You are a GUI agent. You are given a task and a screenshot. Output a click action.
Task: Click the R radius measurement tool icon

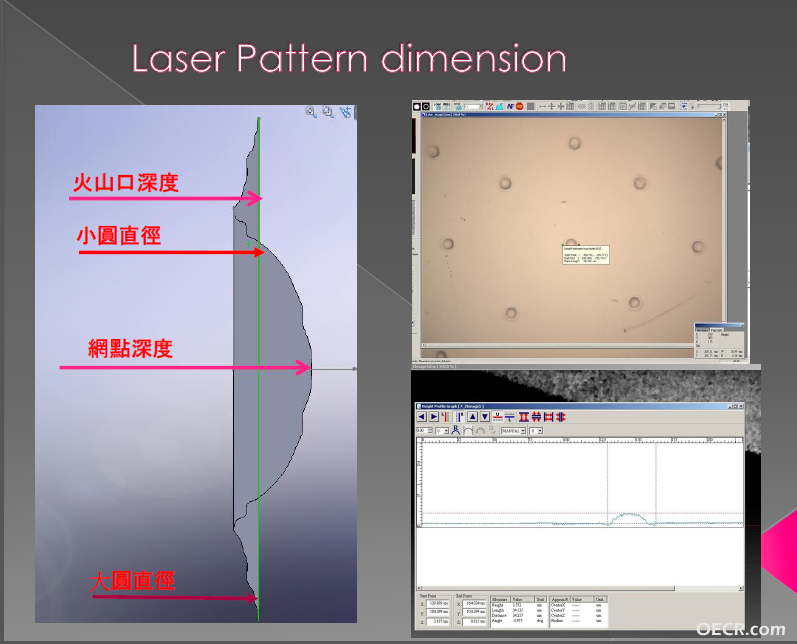click(x=455, y=431)
